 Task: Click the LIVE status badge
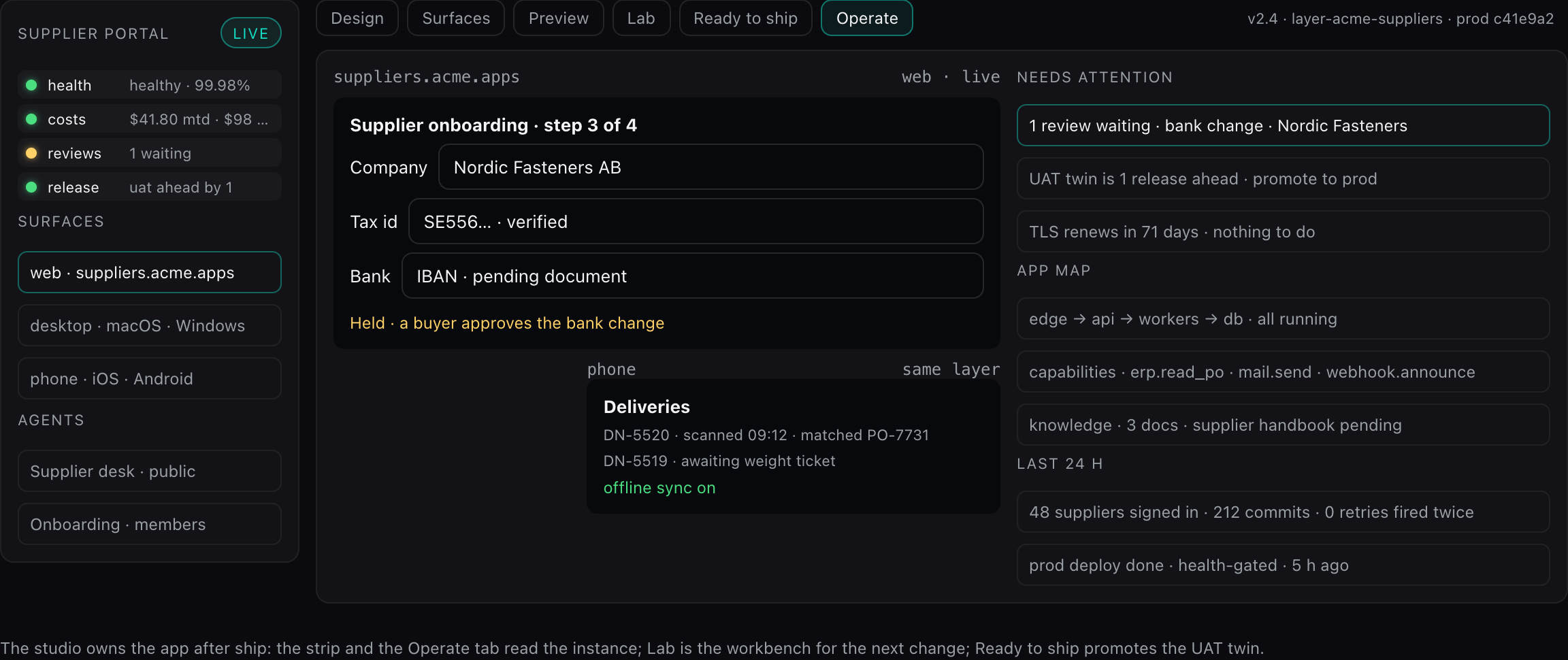[250, 33]
